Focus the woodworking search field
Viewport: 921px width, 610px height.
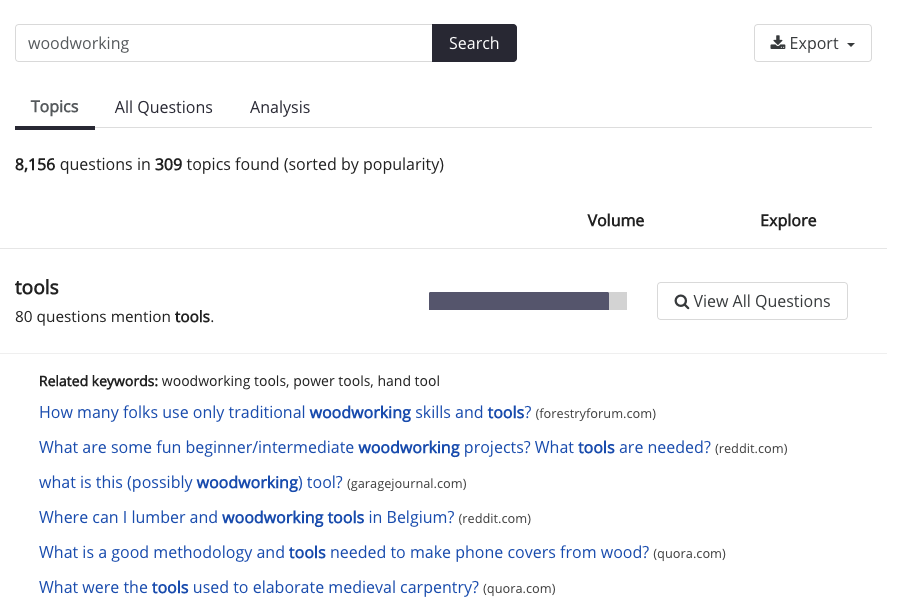[223, 43]
